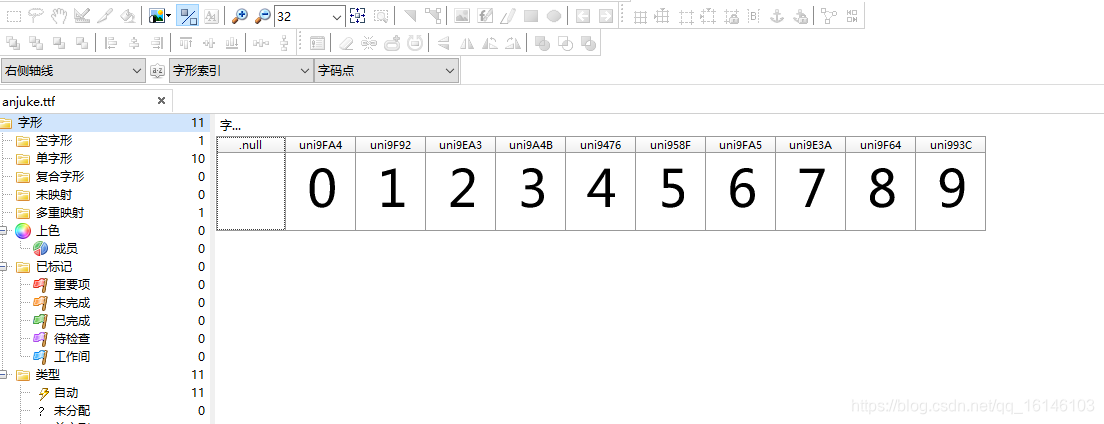The width and height of the screenshot is (1104, 424).
Task: Select the 未分配 question mark item
Action: pyautogui.click(x=72, y=411)
